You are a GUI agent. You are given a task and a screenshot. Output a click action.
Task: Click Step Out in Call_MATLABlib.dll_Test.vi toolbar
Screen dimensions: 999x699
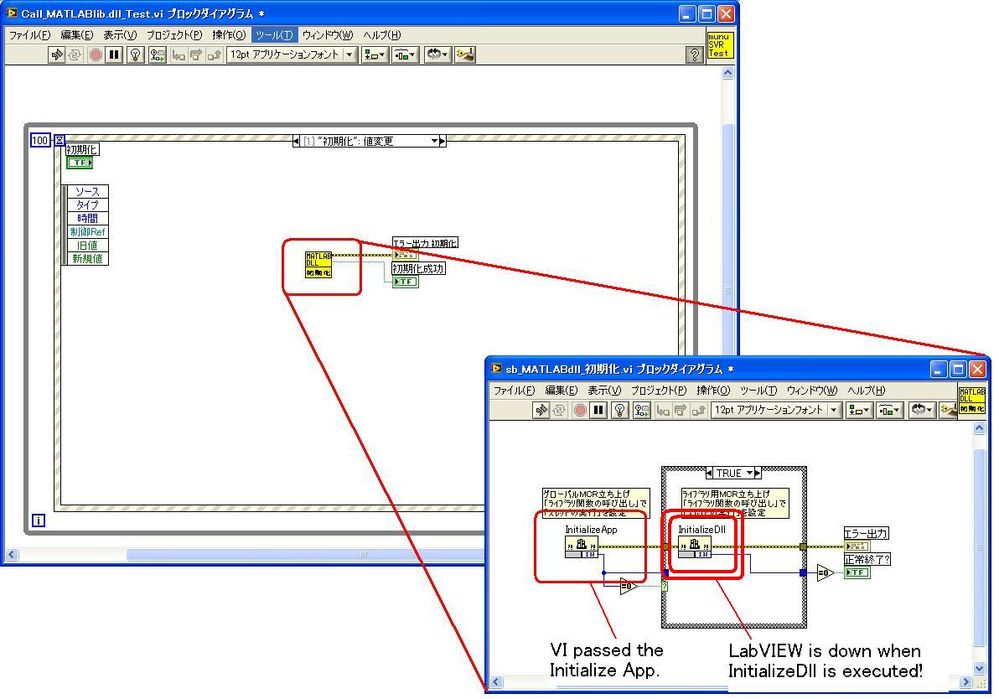point(214,55)
